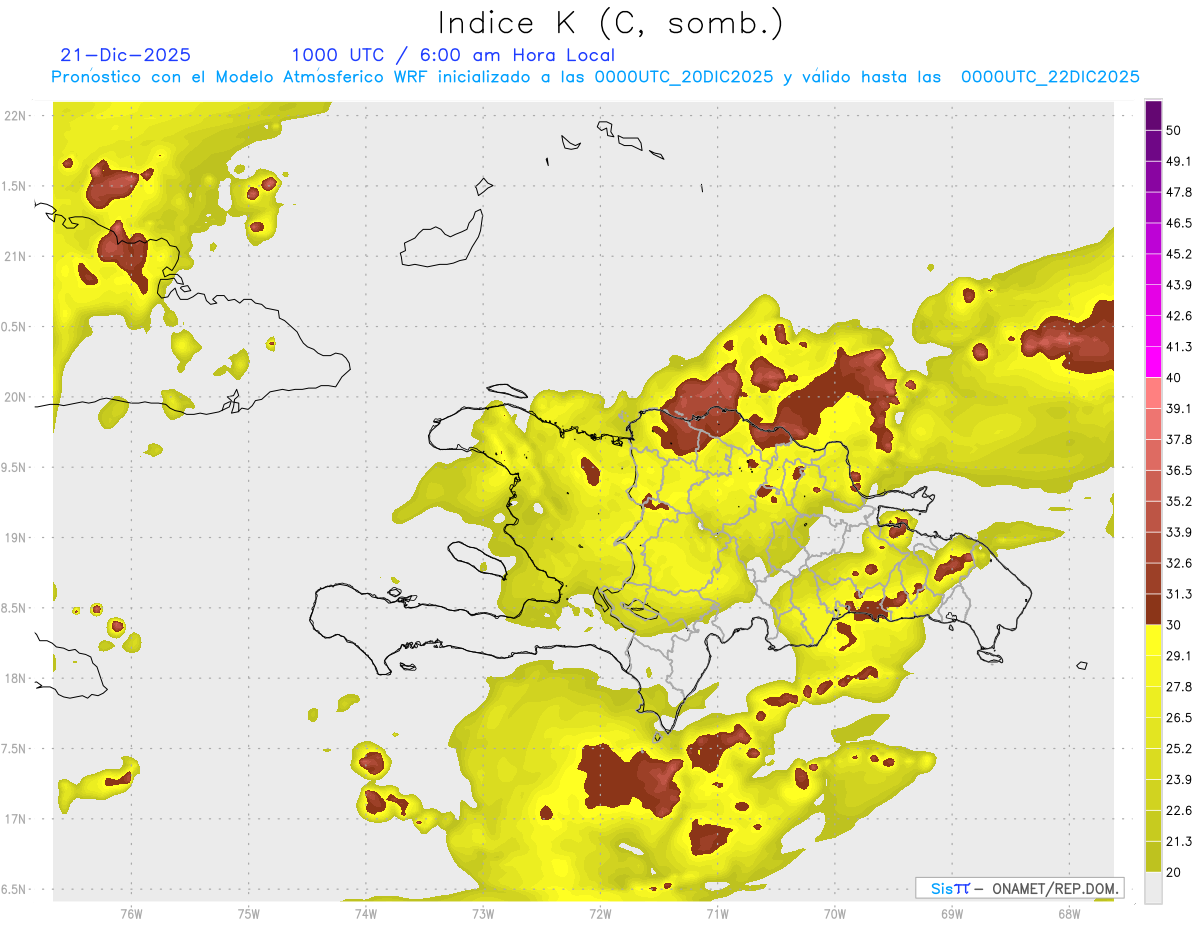Click colorbar label "46.5"
1200x927 pixels.
tap(1179, 223)
